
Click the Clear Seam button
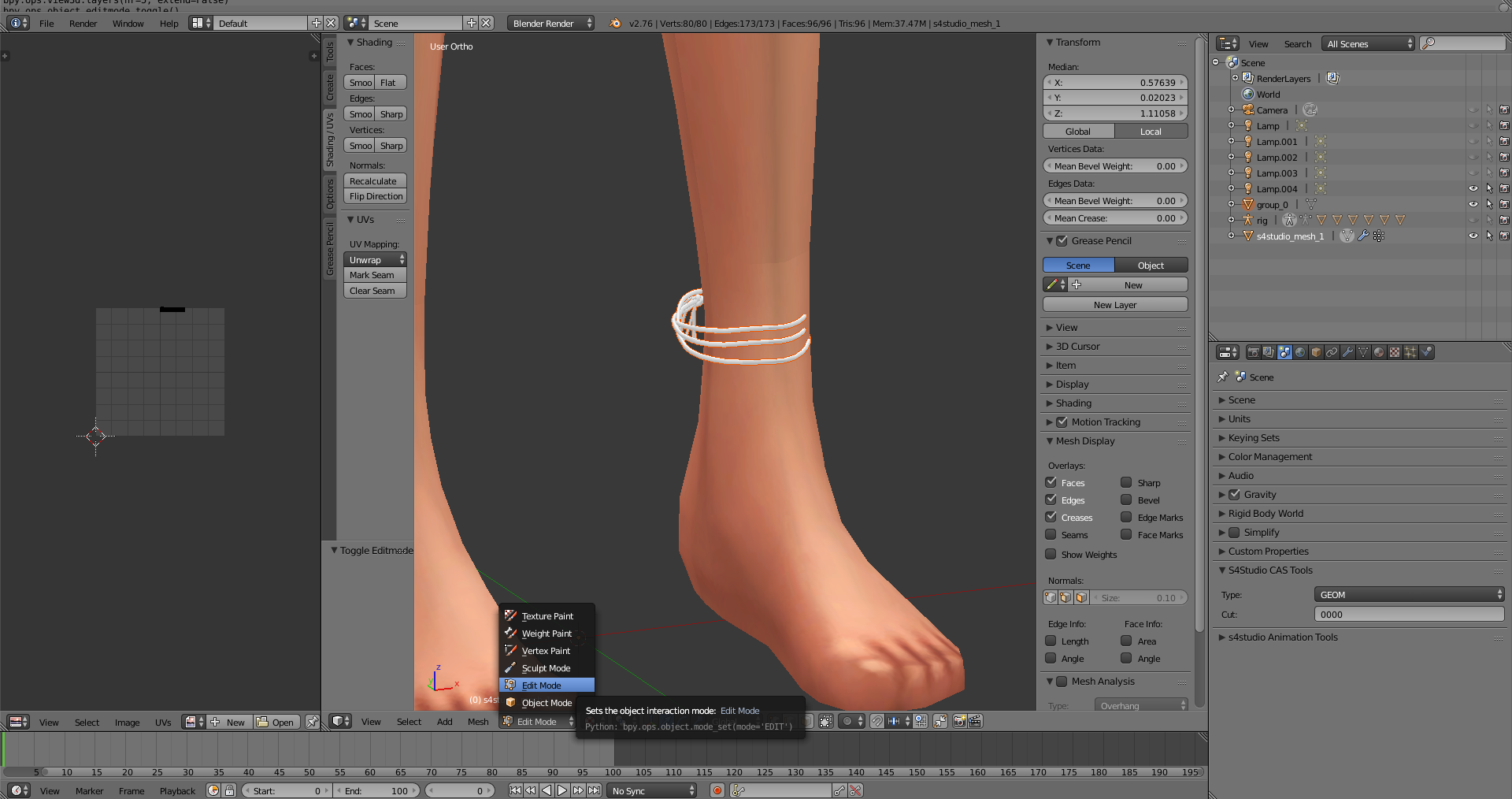[x=376, y=291]
